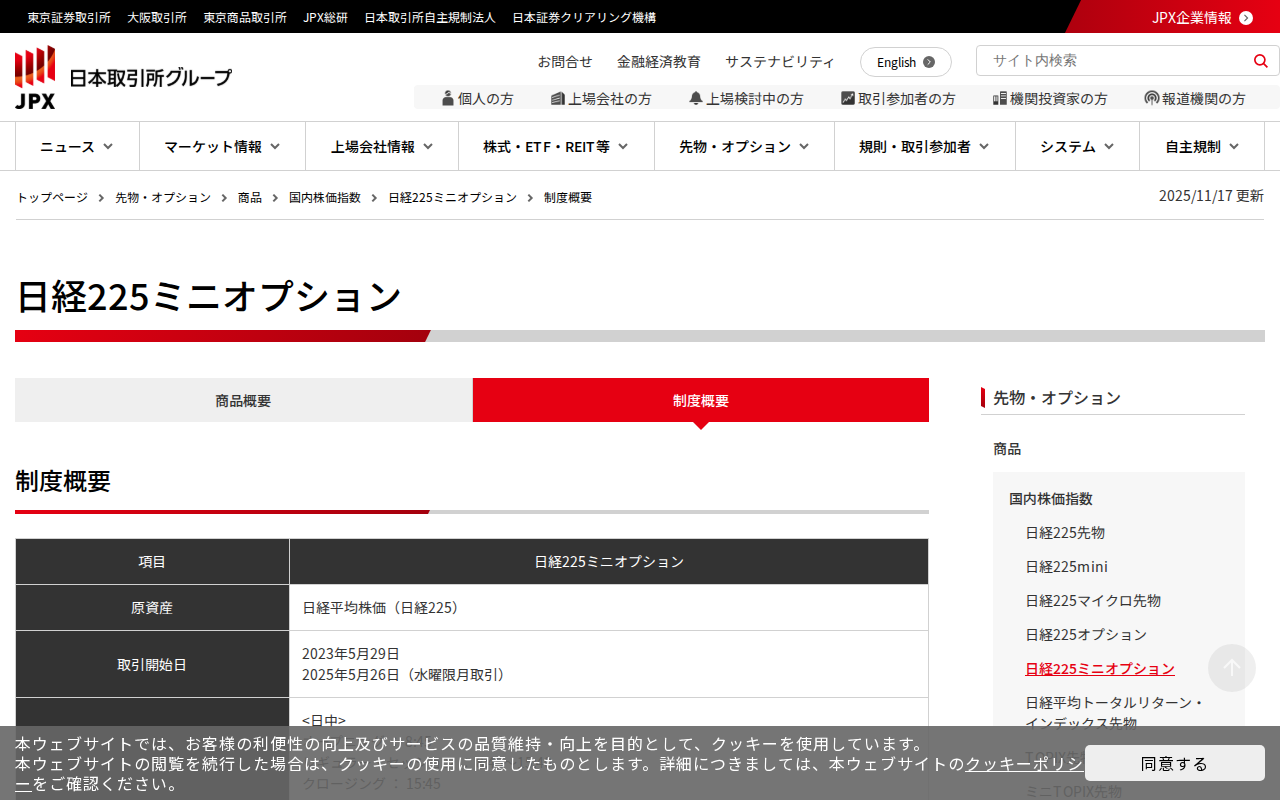The height and width of the screenshot is (800, 1280).
Task: Expand the ニュース menu
Action: 77,146
